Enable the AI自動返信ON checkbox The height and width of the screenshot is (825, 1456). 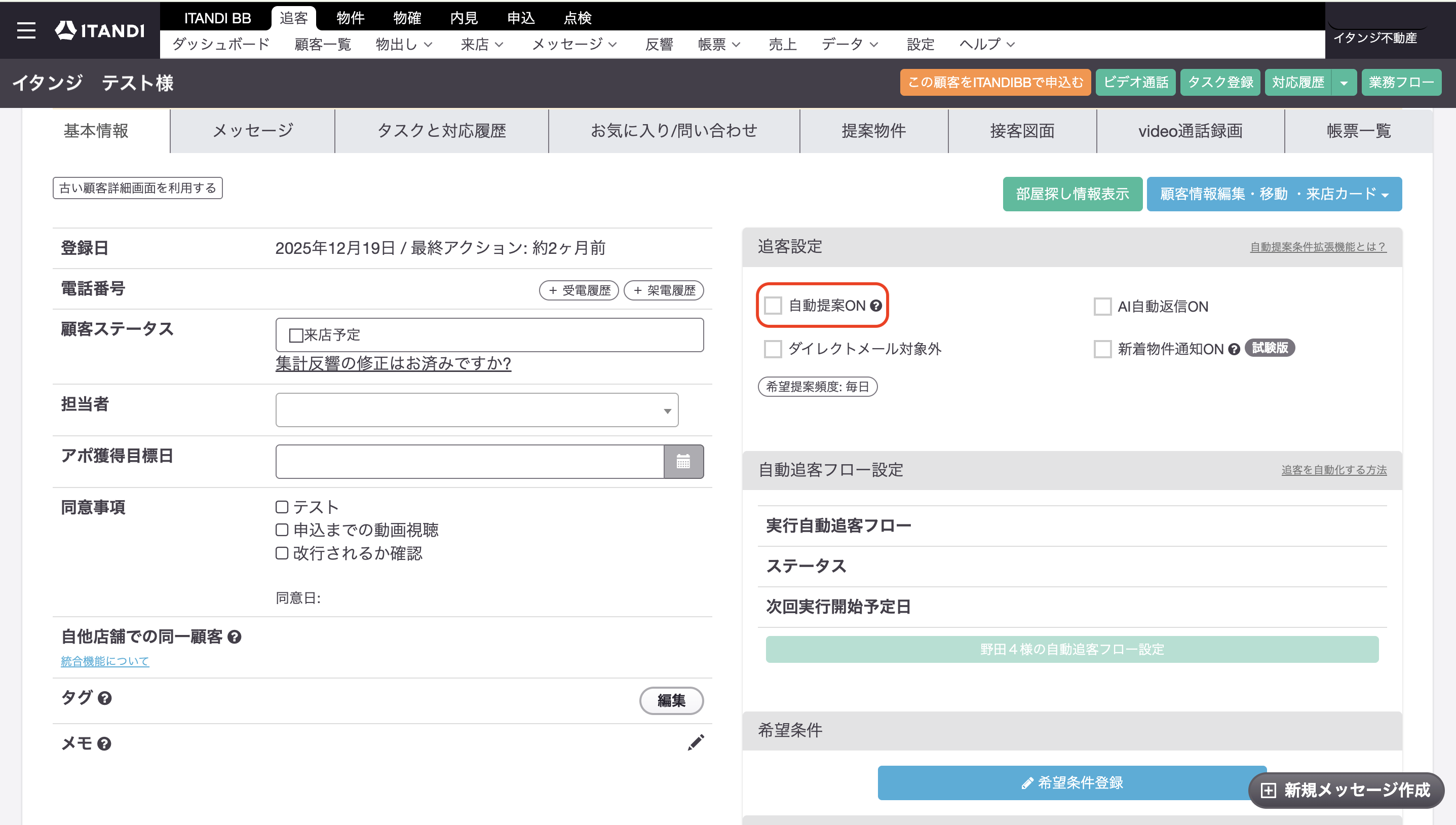pos(1102,307)
